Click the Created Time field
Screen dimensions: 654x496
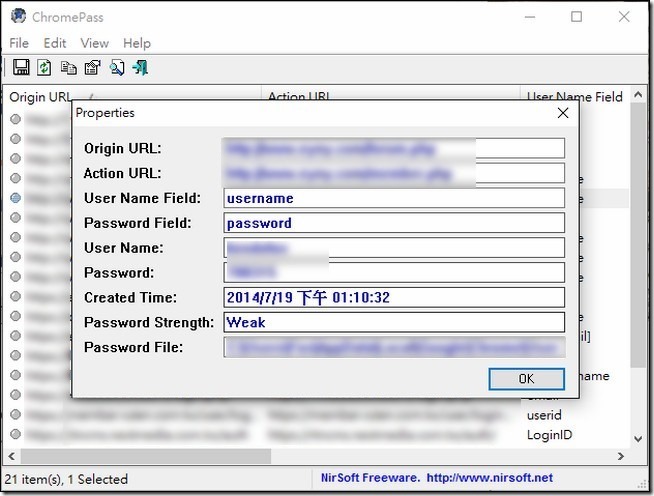[394, 297]
